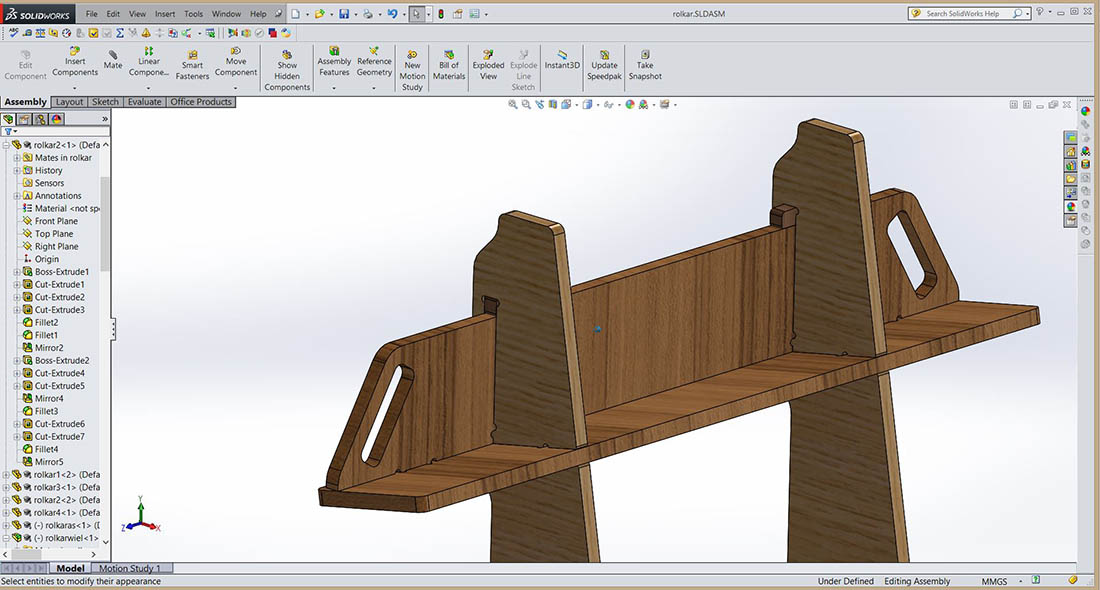The width and height of the screenshot is (1100, 590).
Task: Toggle the yellow checkmark icon in second toolbar
Action: point(93,33)
